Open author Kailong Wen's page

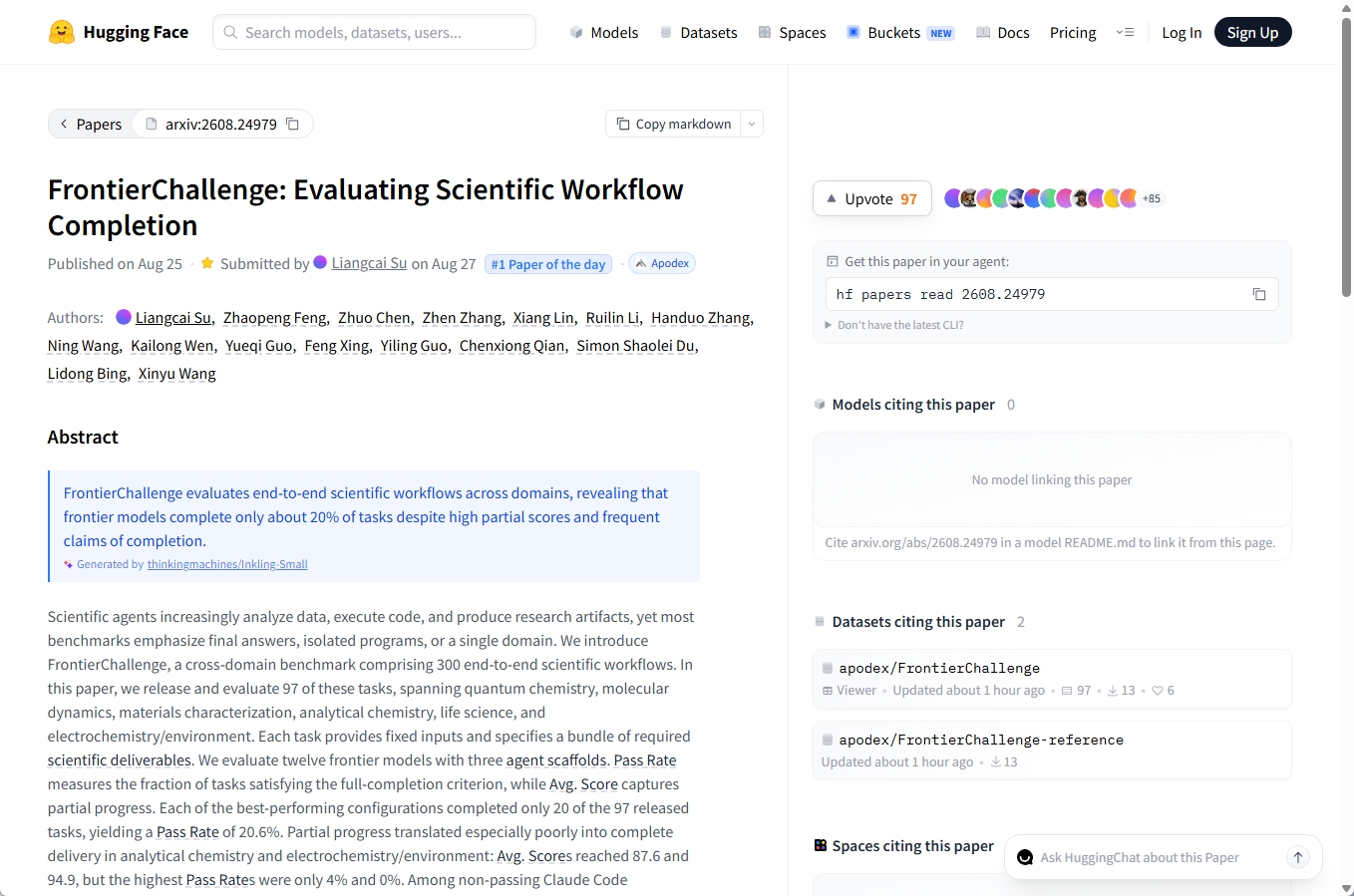[171, 345]
